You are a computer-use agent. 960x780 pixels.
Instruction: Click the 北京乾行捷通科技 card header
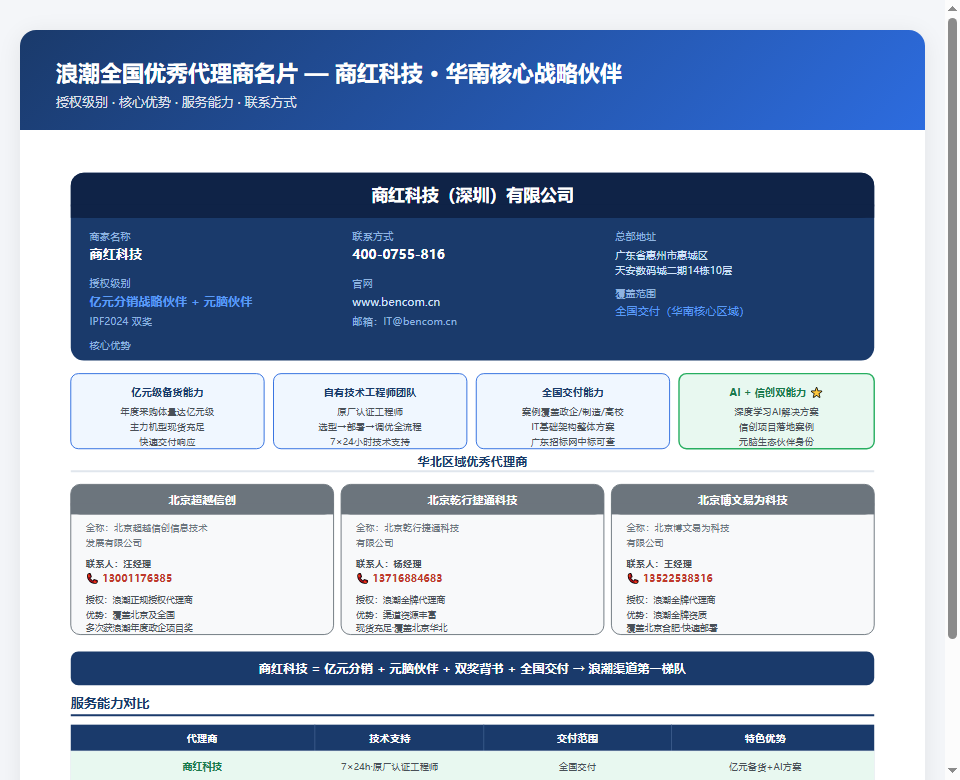coord(472,500)
